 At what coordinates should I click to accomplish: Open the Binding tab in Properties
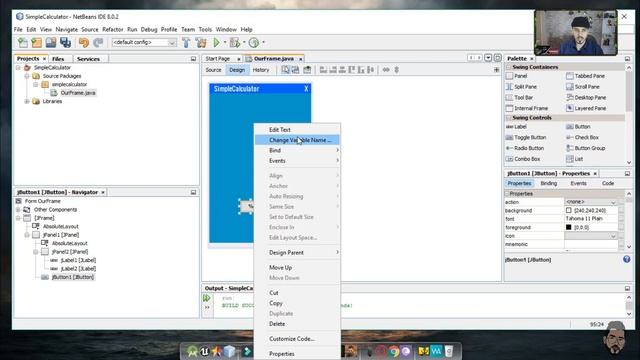tap(549, 183)
